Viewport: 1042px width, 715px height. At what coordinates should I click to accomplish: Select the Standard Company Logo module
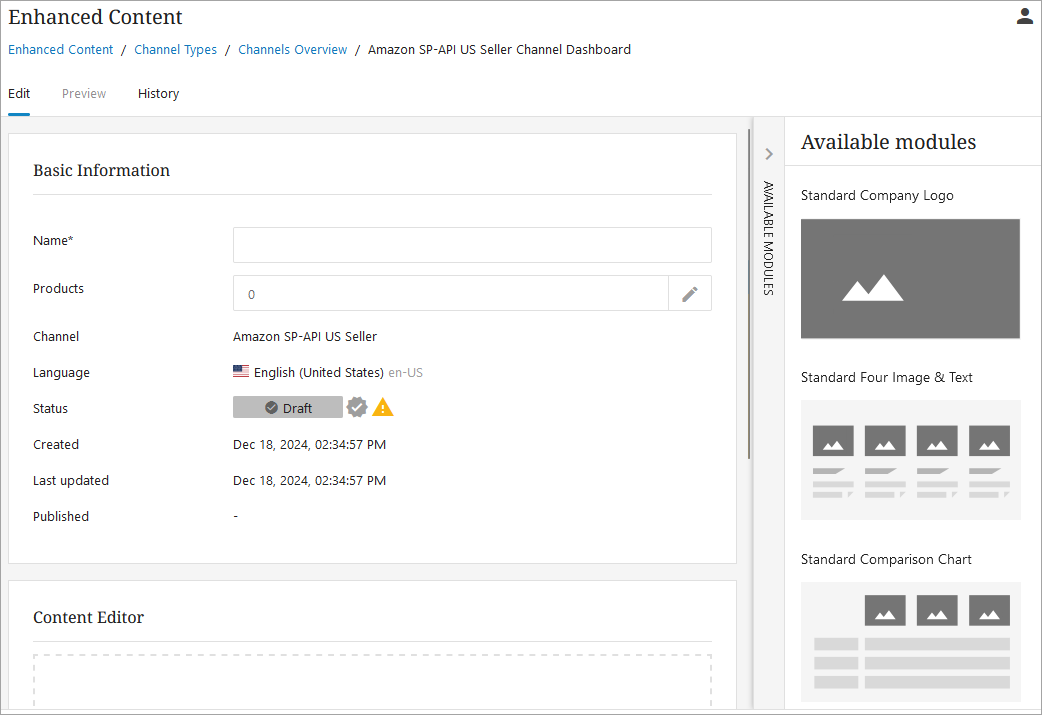(910, 279)
